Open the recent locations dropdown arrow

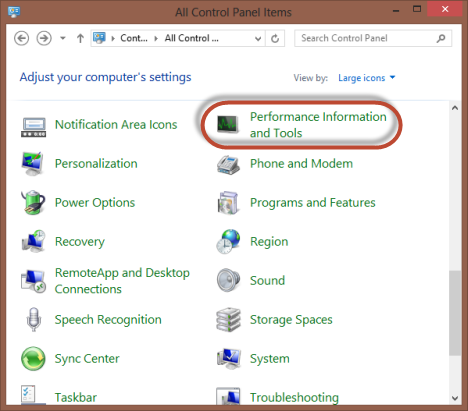coord(62,38)
